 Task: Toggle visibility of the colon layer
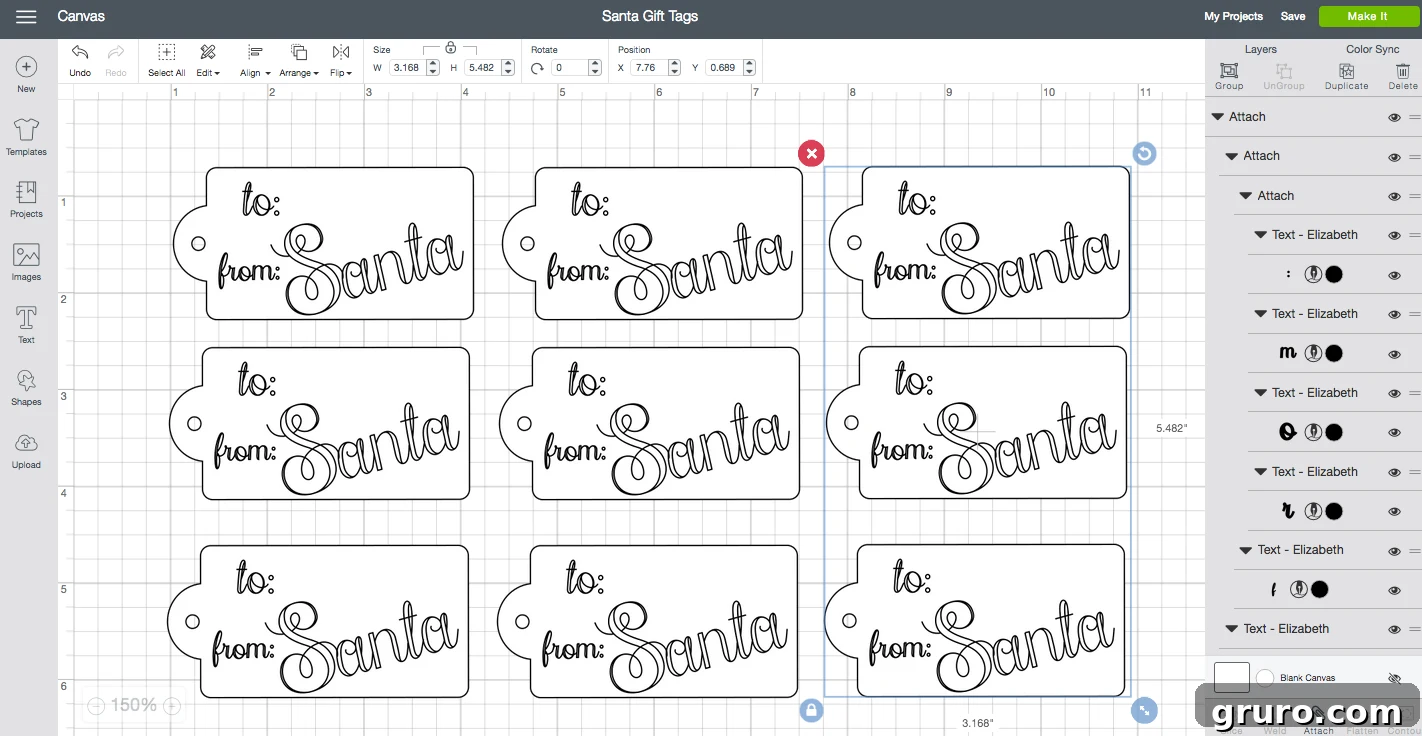click(x=1394, y=275)
